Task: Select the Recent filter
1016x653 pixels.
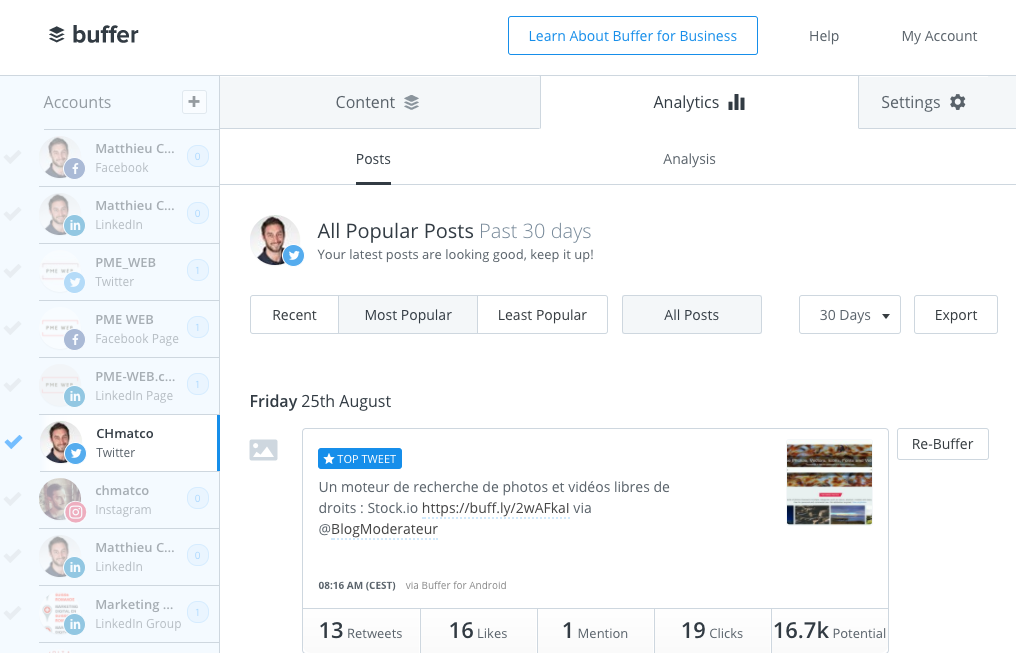Action: click(x=294, y=315)
